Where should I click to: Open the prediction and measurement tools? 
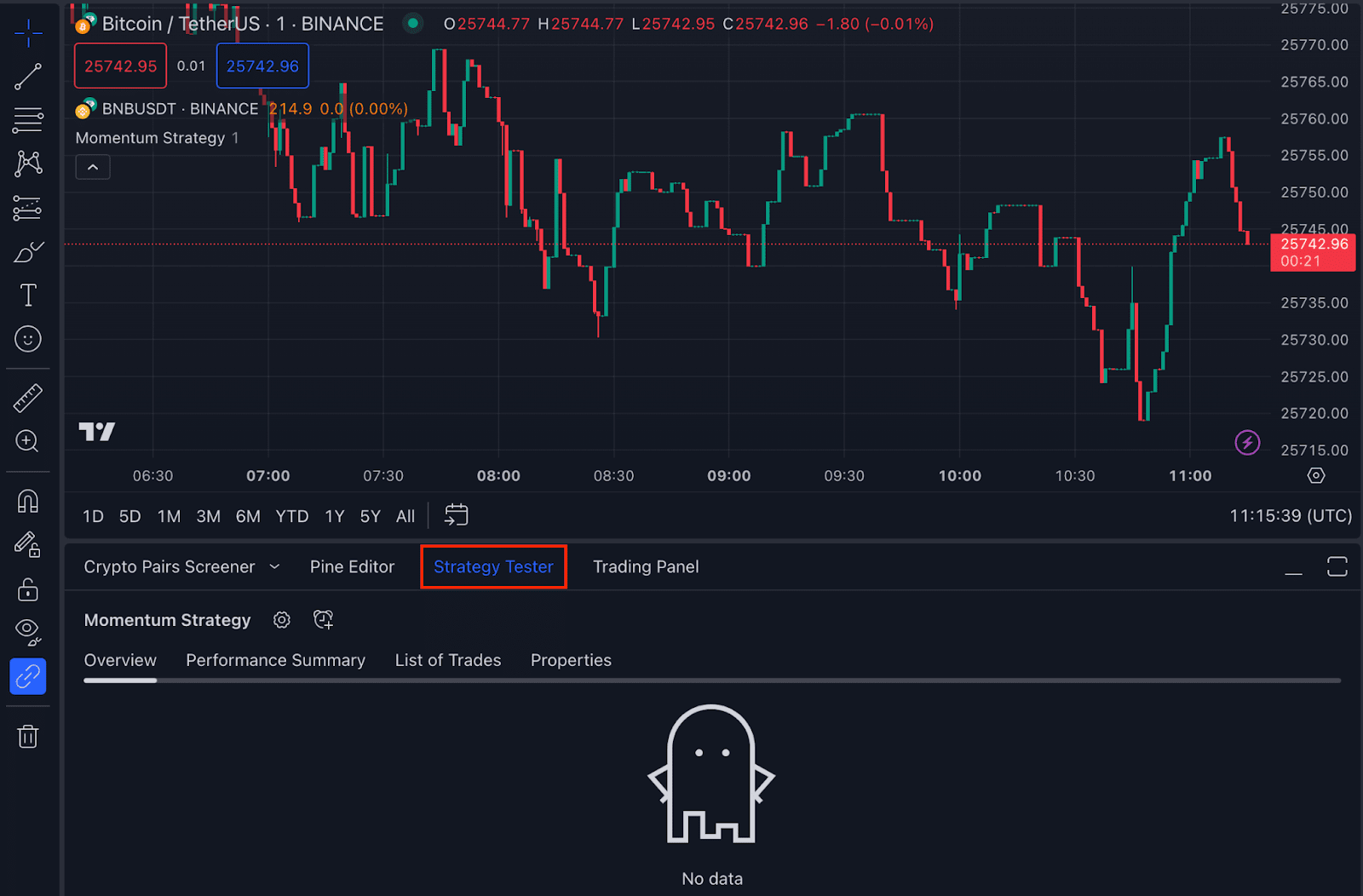[x=28, y=208]
